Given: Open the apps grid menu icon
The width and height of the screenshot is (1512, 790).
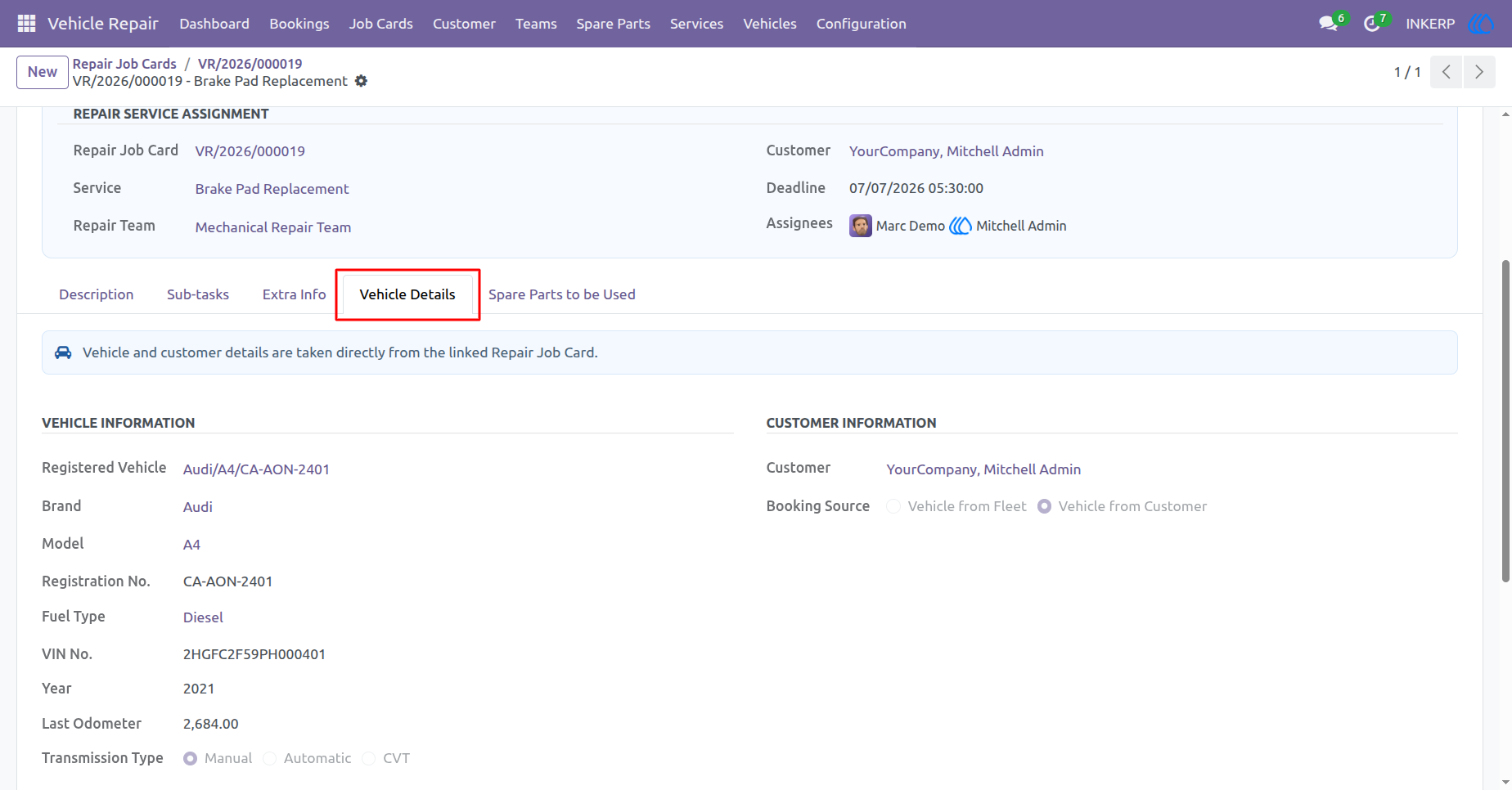Looking at the screenshot, I should 26,24.
